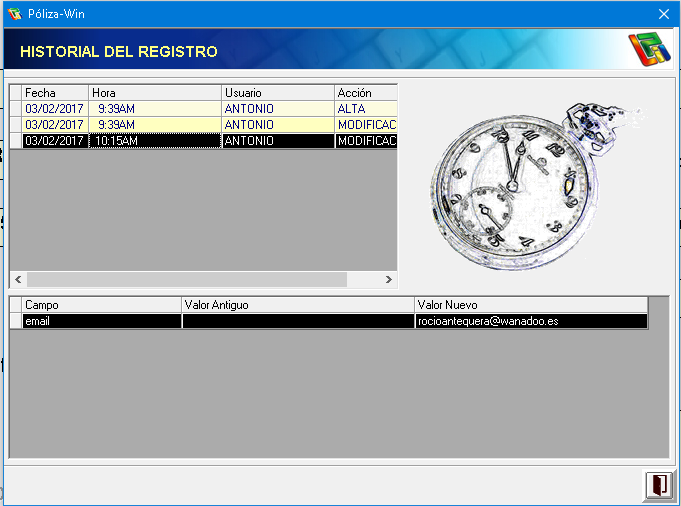This screenshot has width=681, height=506.
Task: Select MODIFICAC cell of the 10:15AM row
Action: click(x=366, y=141)
